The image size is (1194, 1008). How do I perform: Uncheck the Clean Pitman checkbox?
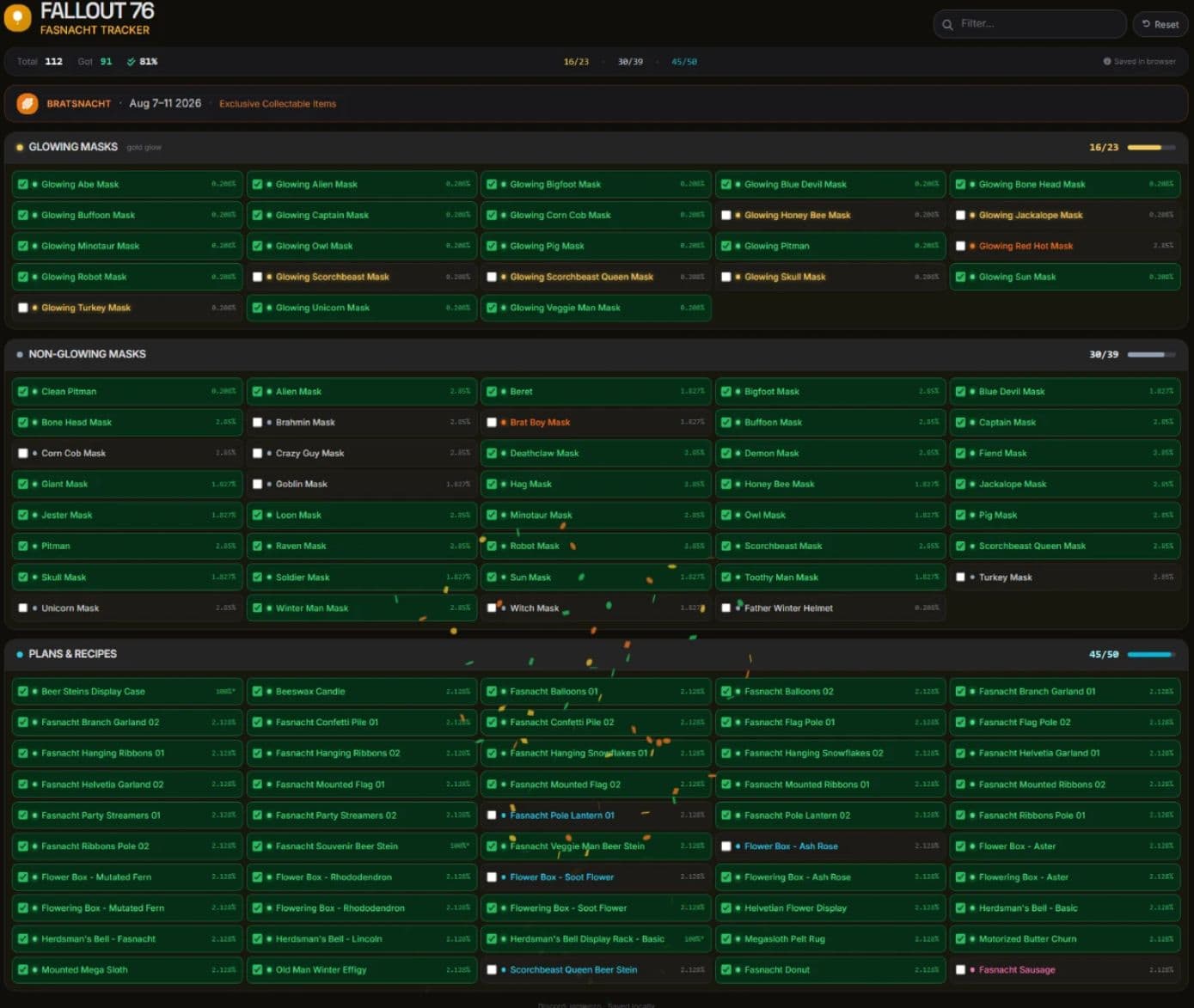point(23,392)
